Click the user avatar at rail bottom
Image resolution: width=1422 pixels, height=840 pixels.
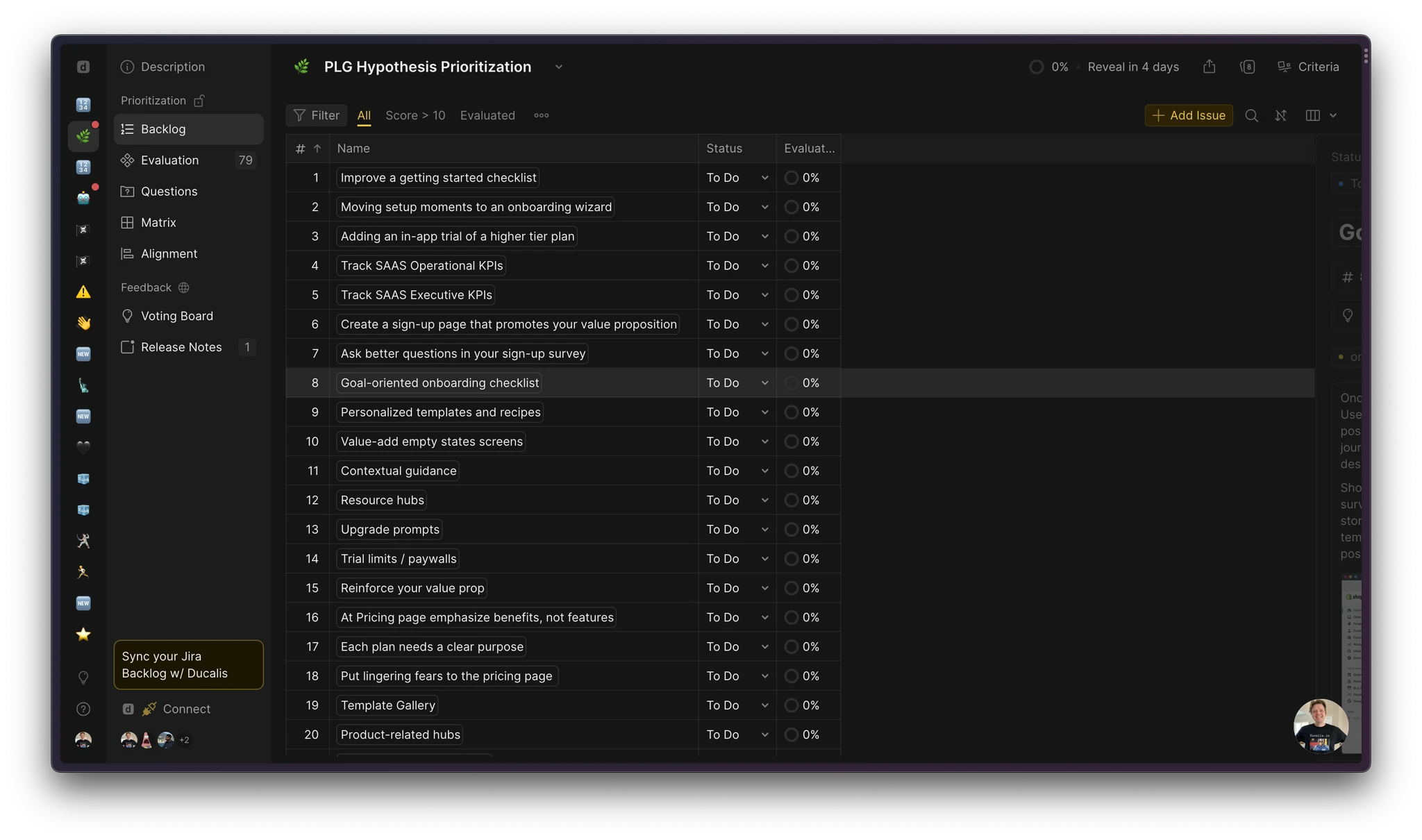pyautogui.click(x=83, y=740)
